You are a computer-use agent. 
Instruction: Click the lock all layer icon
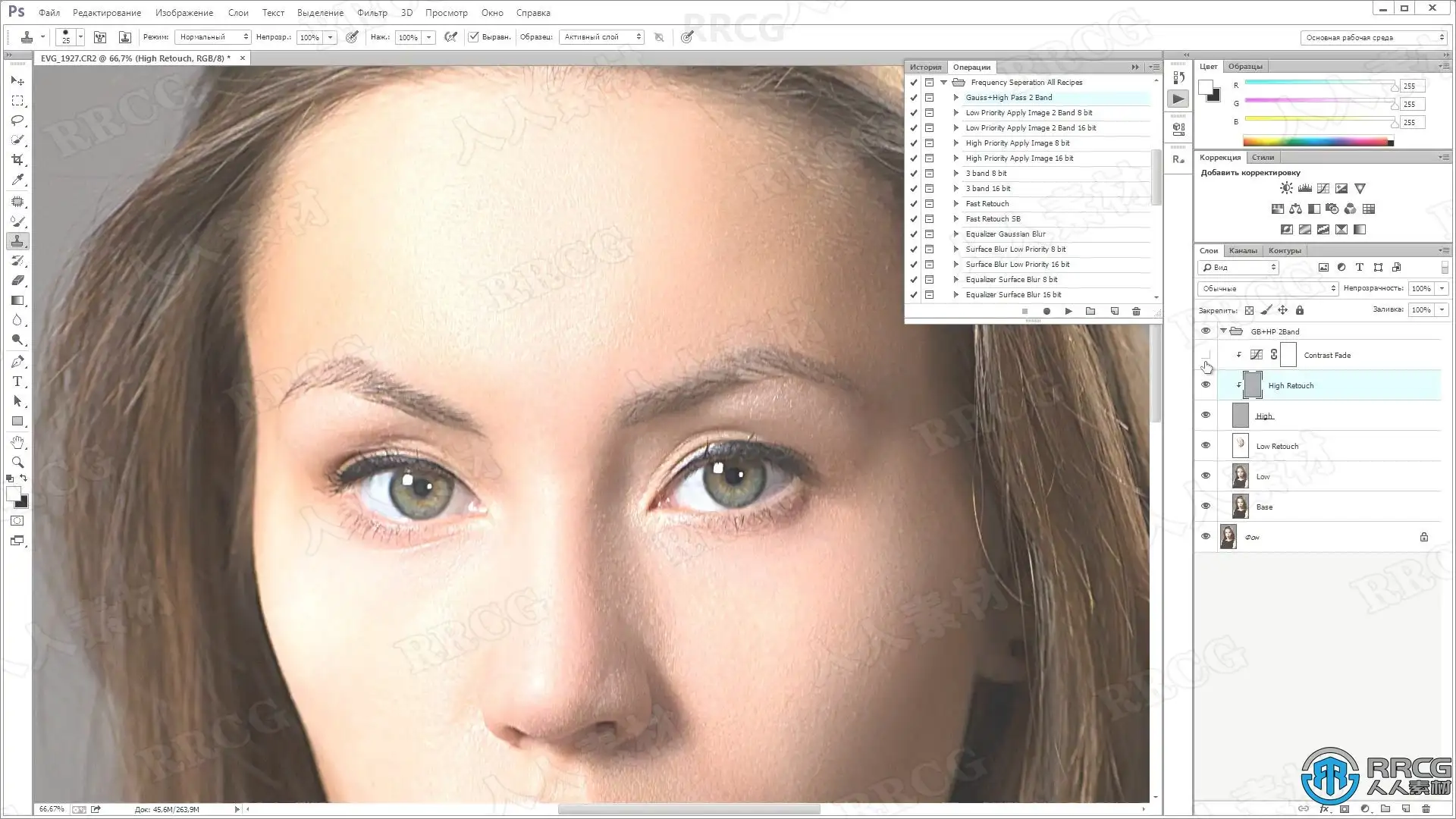pos(1300,310)
